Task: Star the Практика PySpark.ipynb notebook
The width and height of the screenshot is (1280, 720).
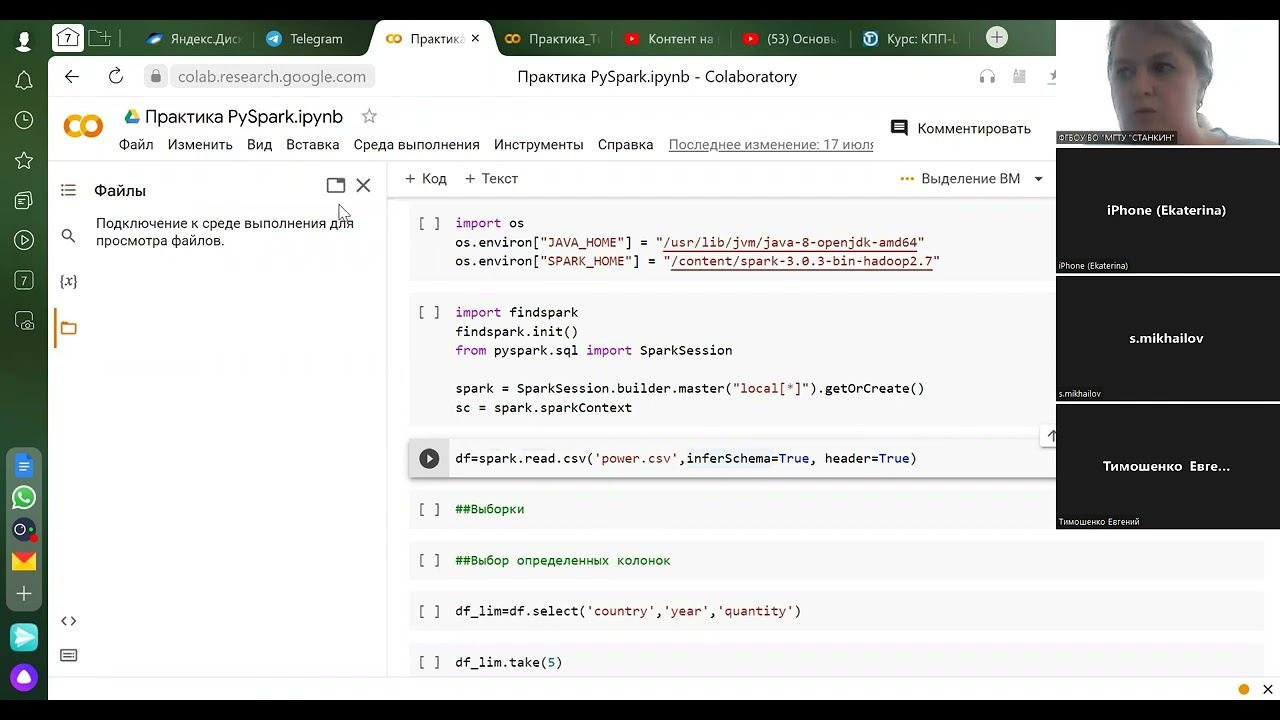Action: [369, 116]
